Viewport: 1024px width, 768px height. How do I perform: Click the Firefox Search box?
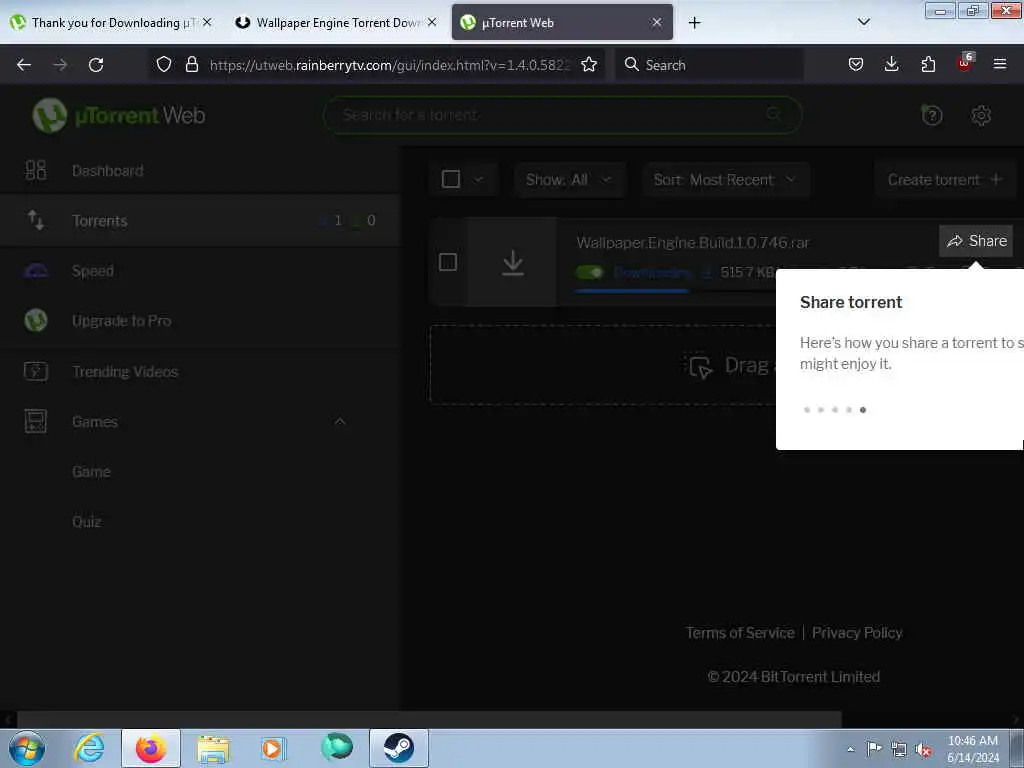710,65
